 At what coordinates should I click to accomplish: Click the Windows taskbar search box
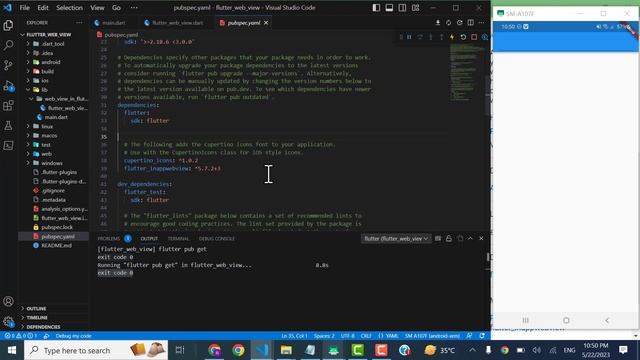[96, 350]
